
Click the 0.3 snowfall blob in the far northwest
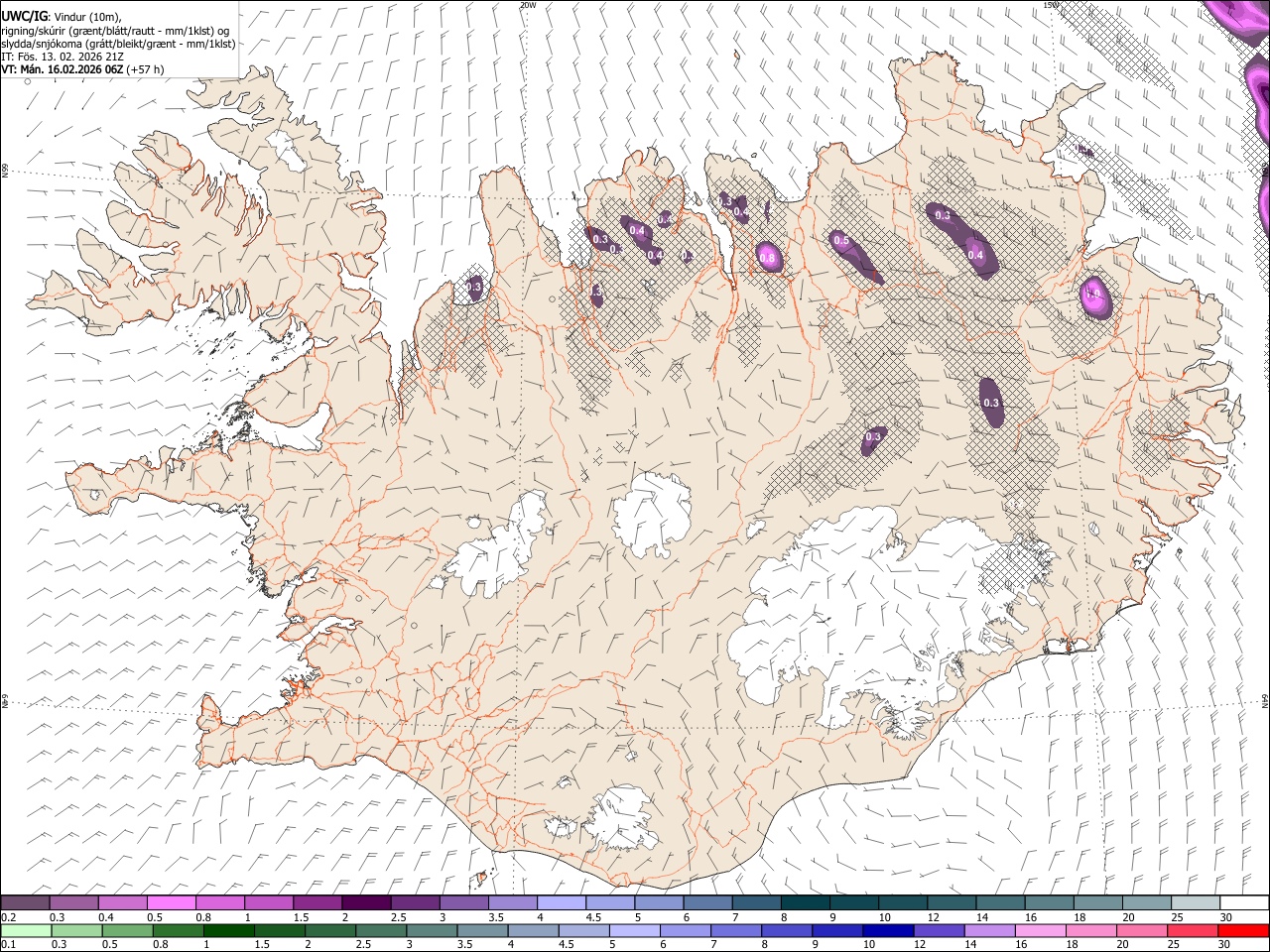point(474,288)
